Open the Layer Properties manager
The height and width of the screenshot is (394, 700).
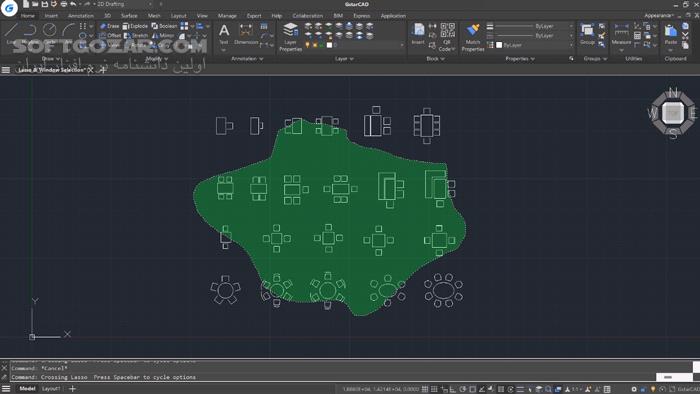(x=290, y=37)
